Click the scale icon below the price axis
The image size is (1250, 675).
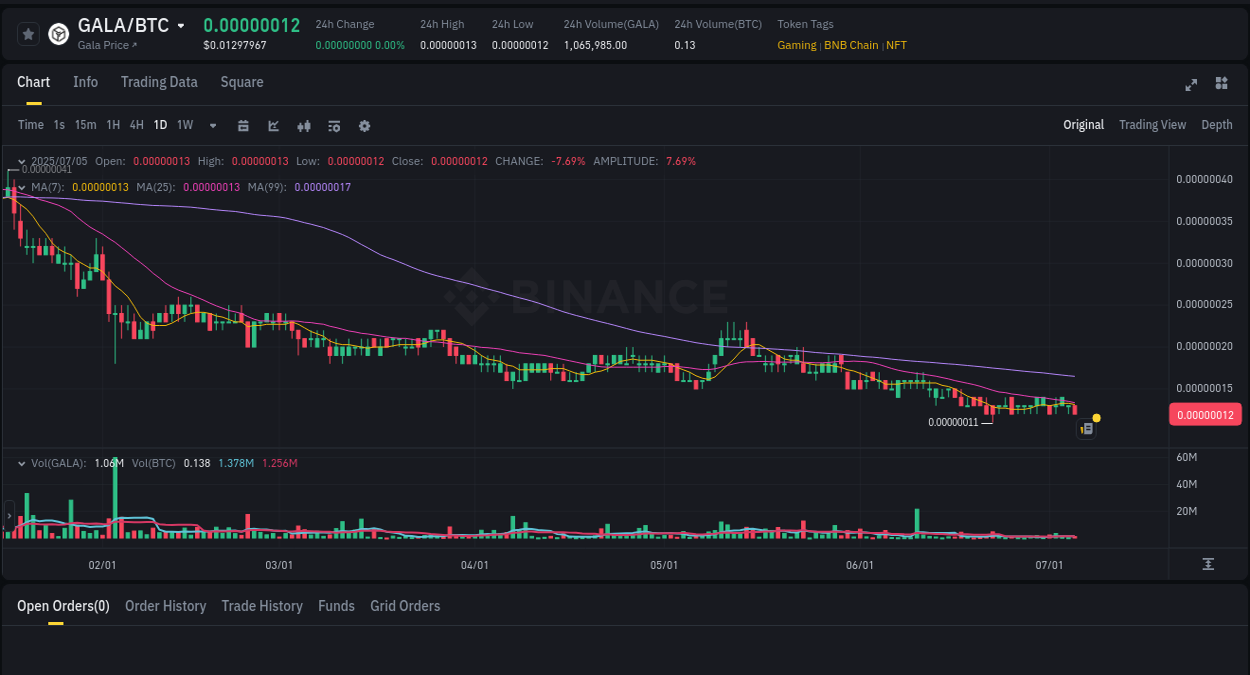(1209, 563)
